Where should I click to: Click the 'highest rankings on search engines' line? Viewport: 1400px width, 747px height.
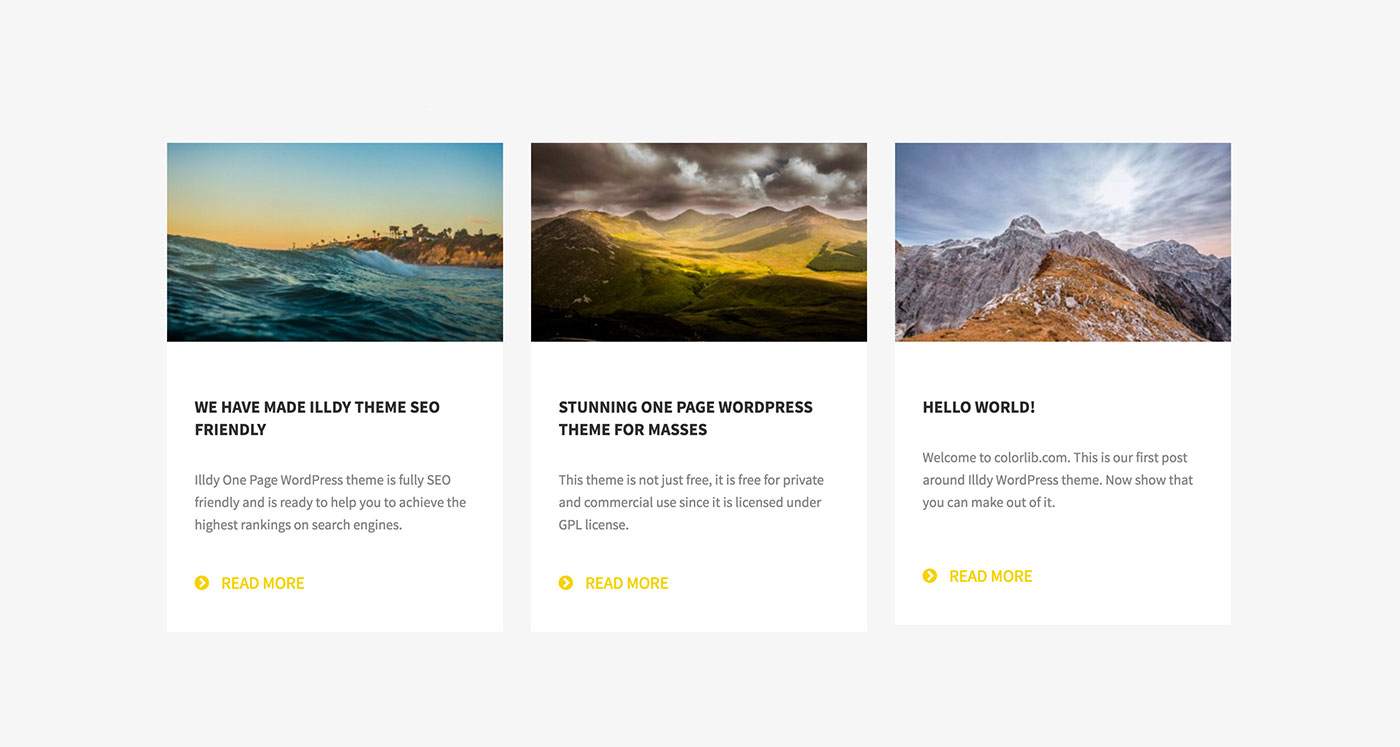pos(298,525)
